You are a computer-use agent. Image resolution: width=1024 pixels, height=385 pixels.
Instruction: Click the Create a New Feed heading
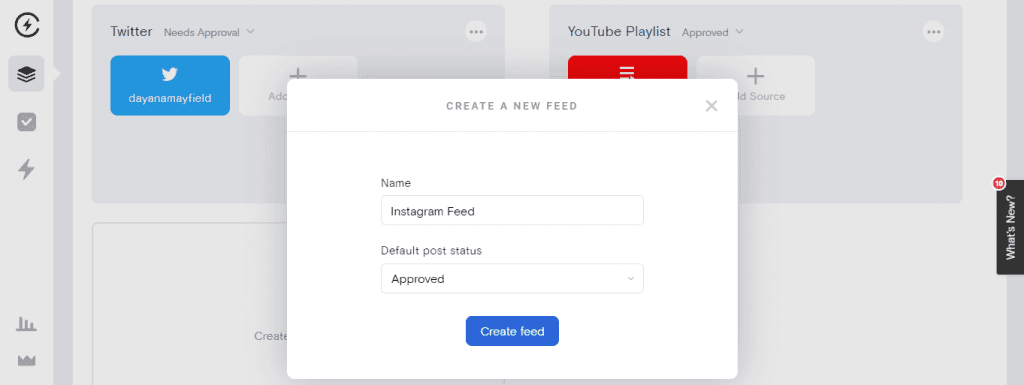tap(512, 106)
